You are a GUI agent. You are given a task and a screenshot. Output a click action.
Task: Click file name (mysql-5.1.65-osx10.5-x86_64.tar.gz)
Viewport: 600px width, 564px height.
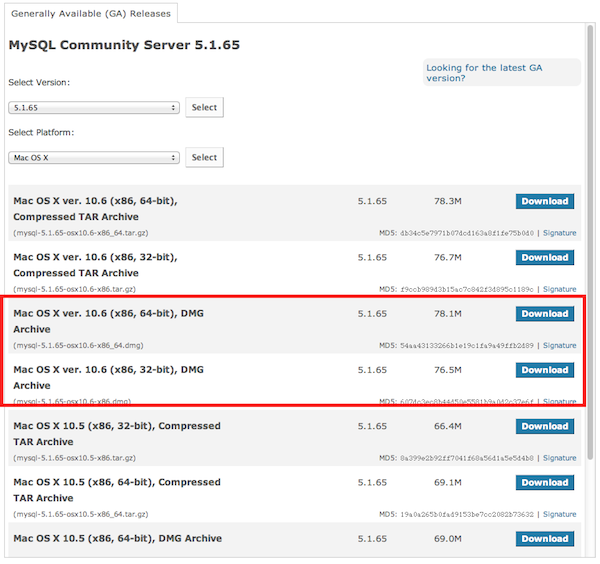[81, 514]
